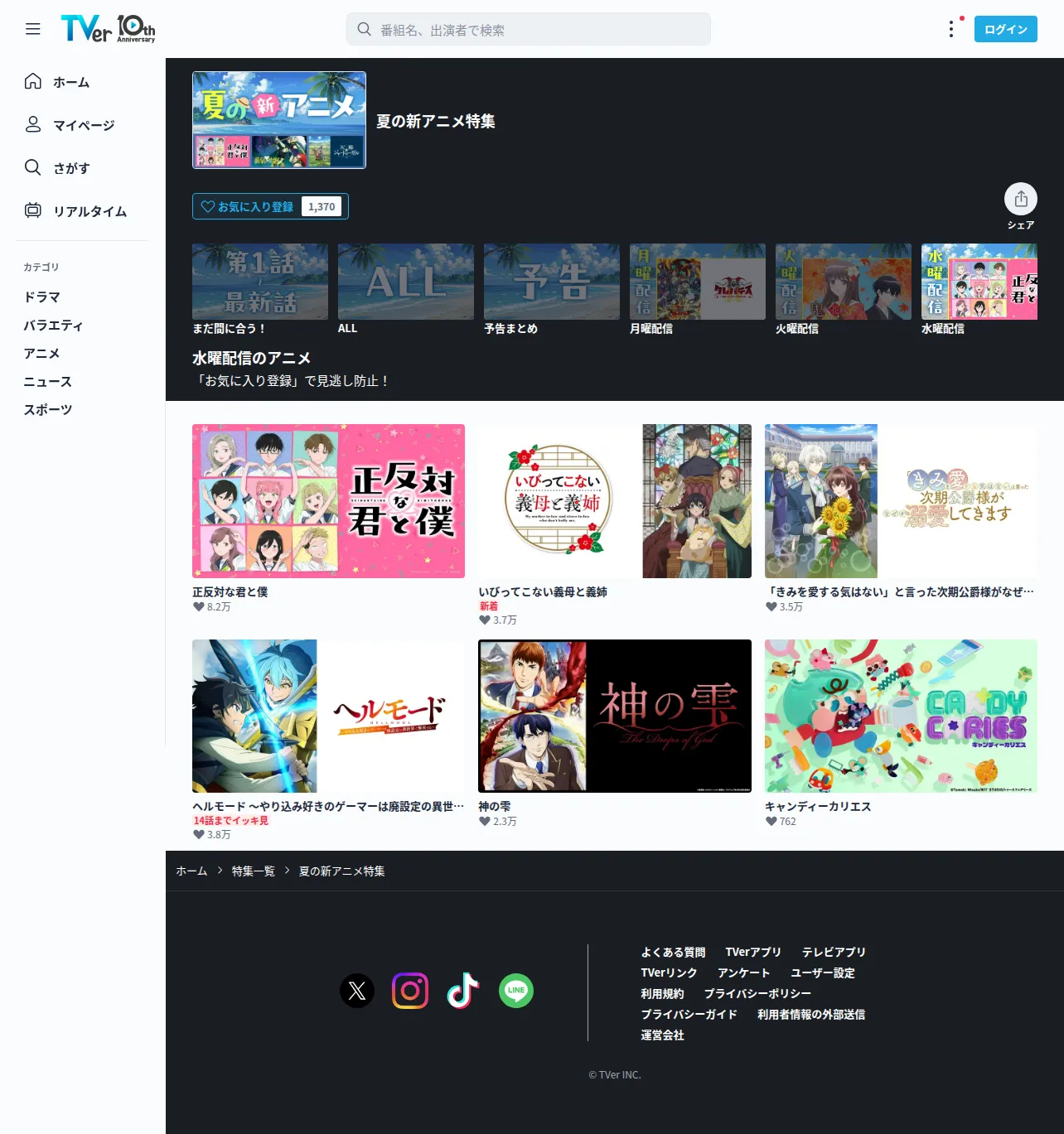This screenshot has width=1064, height=1134.
Task: Toggle お気に入り登録 favorite button
Action: [x=270, y=206]
